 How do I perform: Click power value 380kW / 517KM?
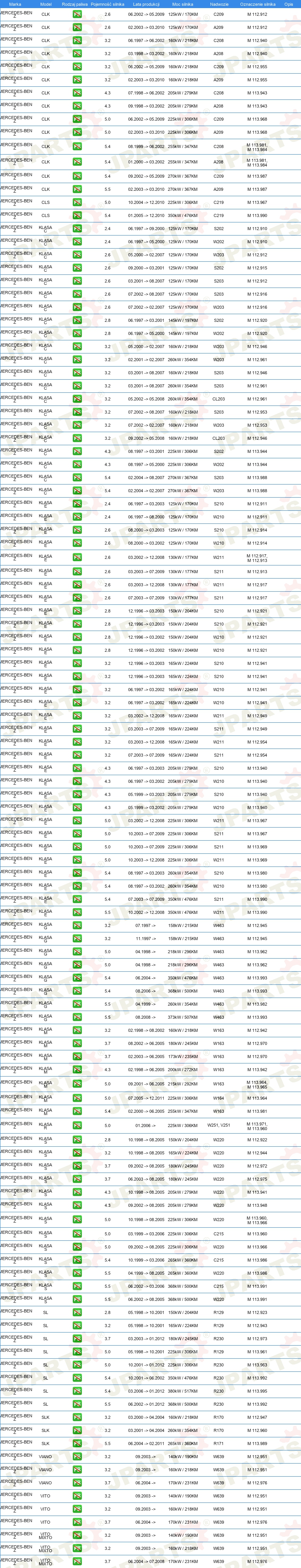tap(183, 1391)
